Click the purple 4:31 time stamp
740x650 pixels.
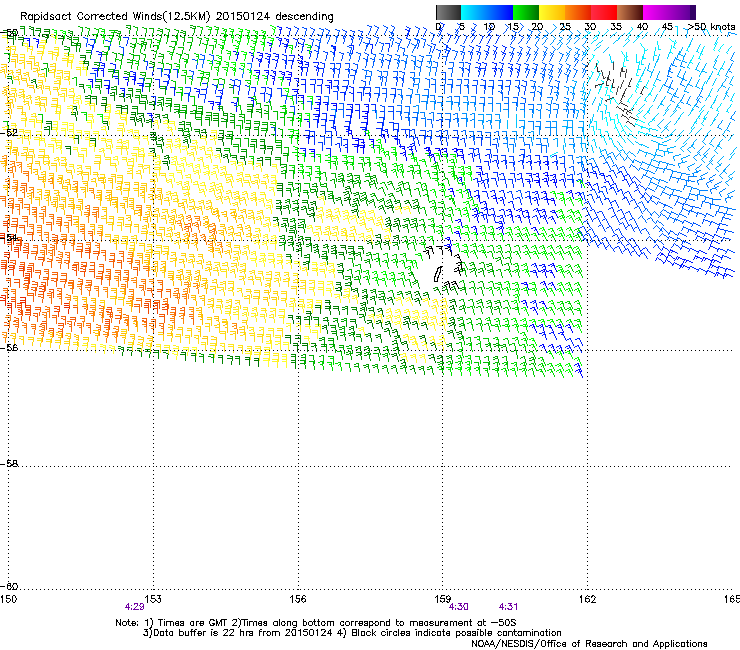(x=508, y=607)
